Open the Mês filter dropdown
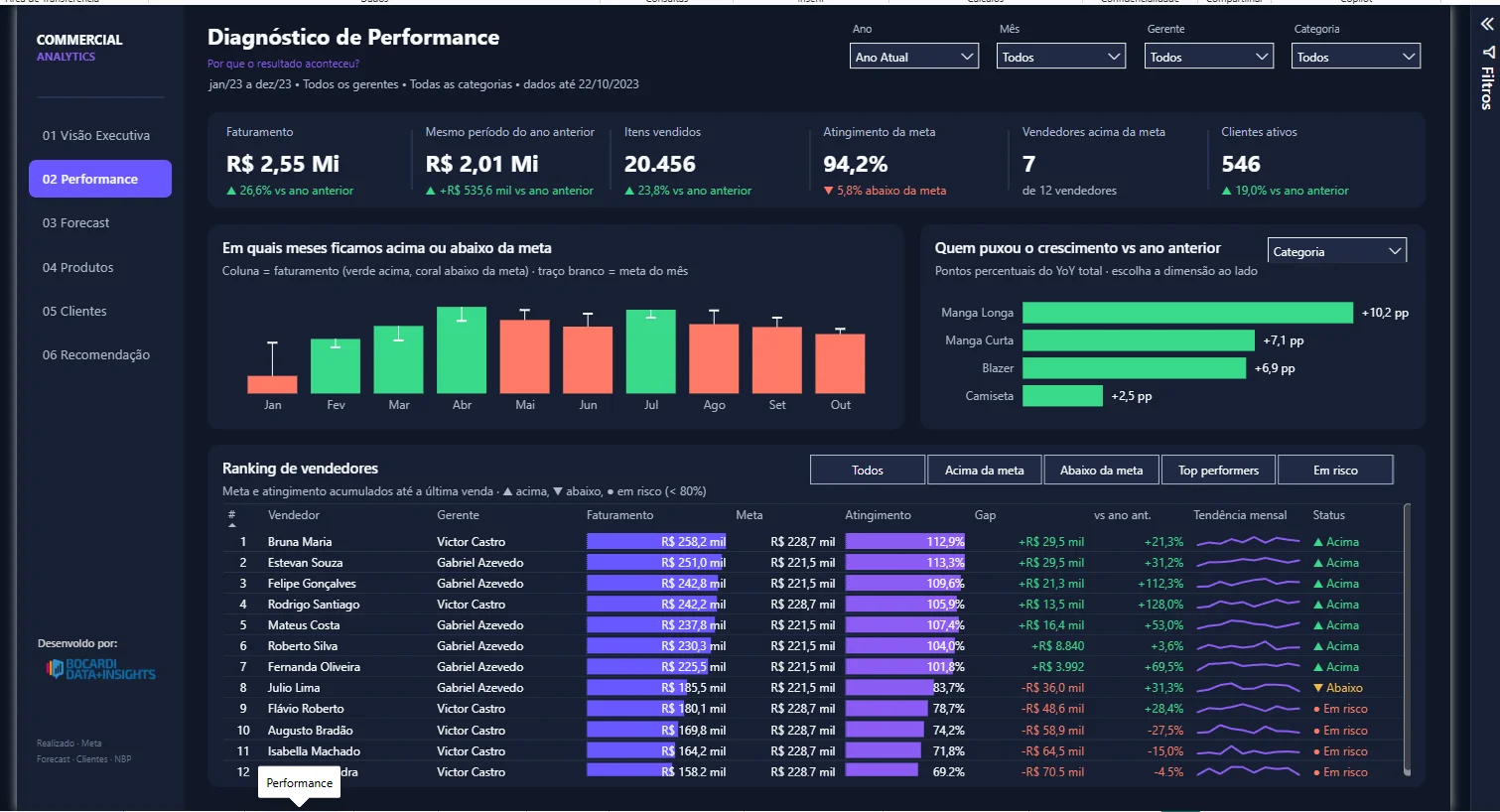The width and height of the screenshot is (1500, 812). (1061, 57)
